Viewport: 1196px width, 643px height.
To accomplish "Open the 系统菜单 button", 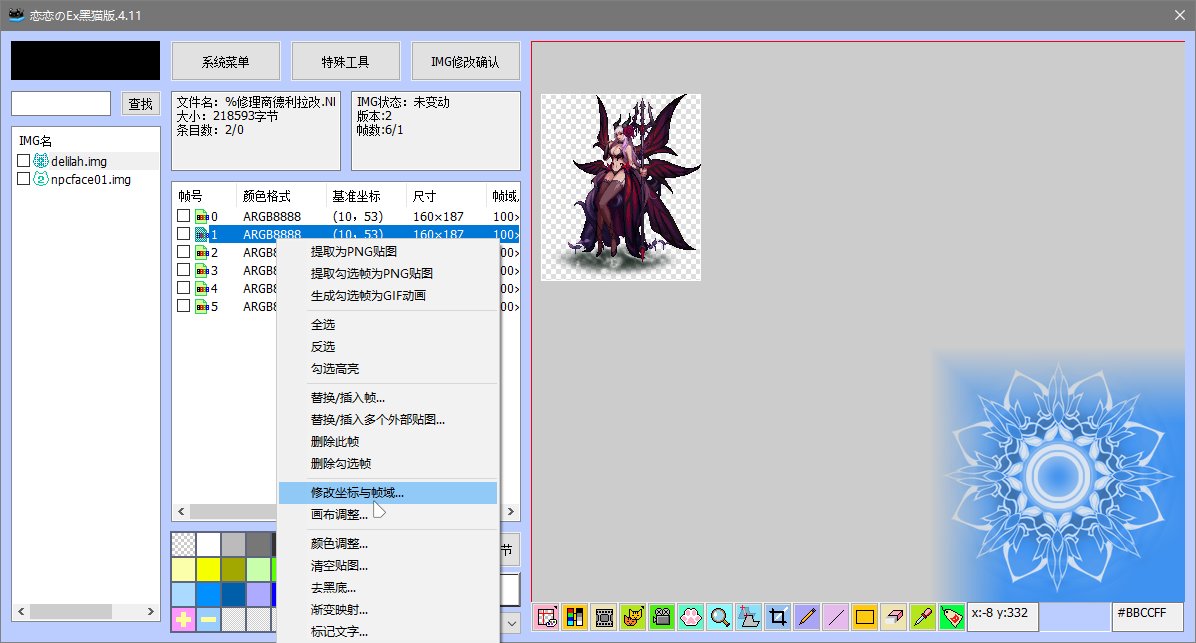I will (226, 62).
